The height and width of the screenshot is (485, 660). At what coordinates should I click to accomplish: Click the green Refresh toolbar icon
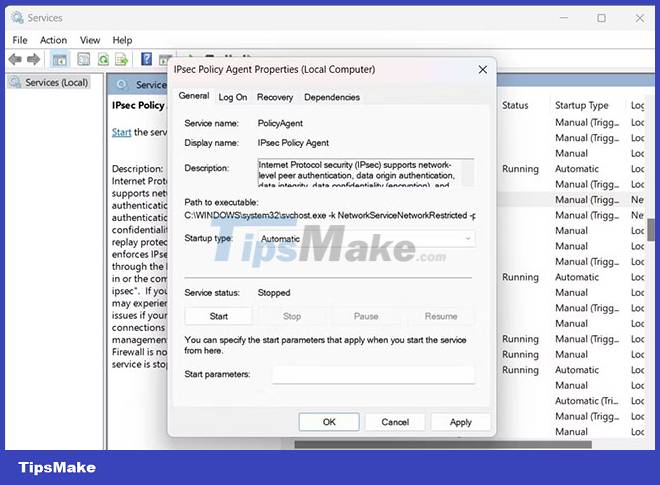click(103, 59)
